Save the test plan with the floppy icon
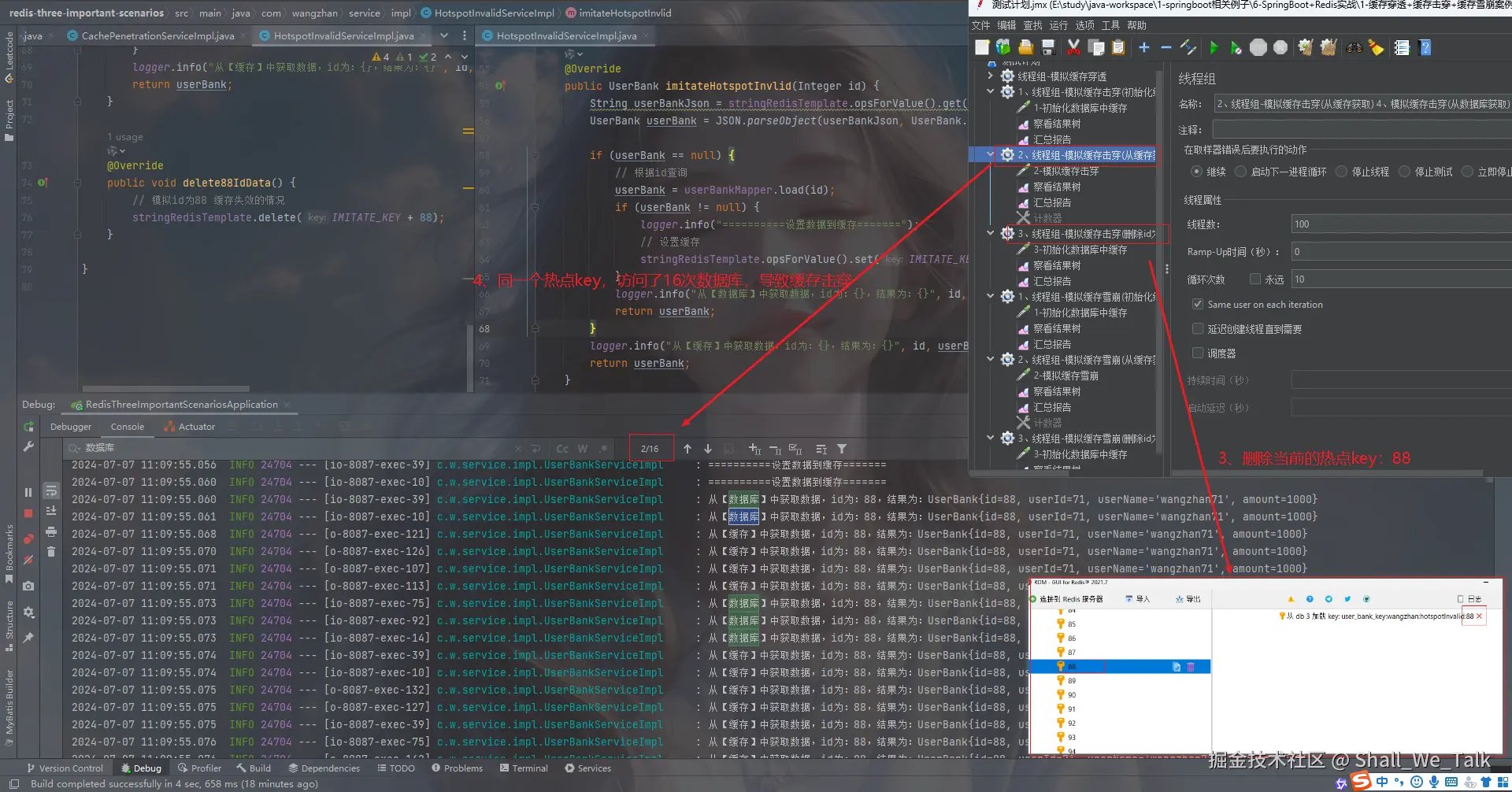 [1047, 47]
